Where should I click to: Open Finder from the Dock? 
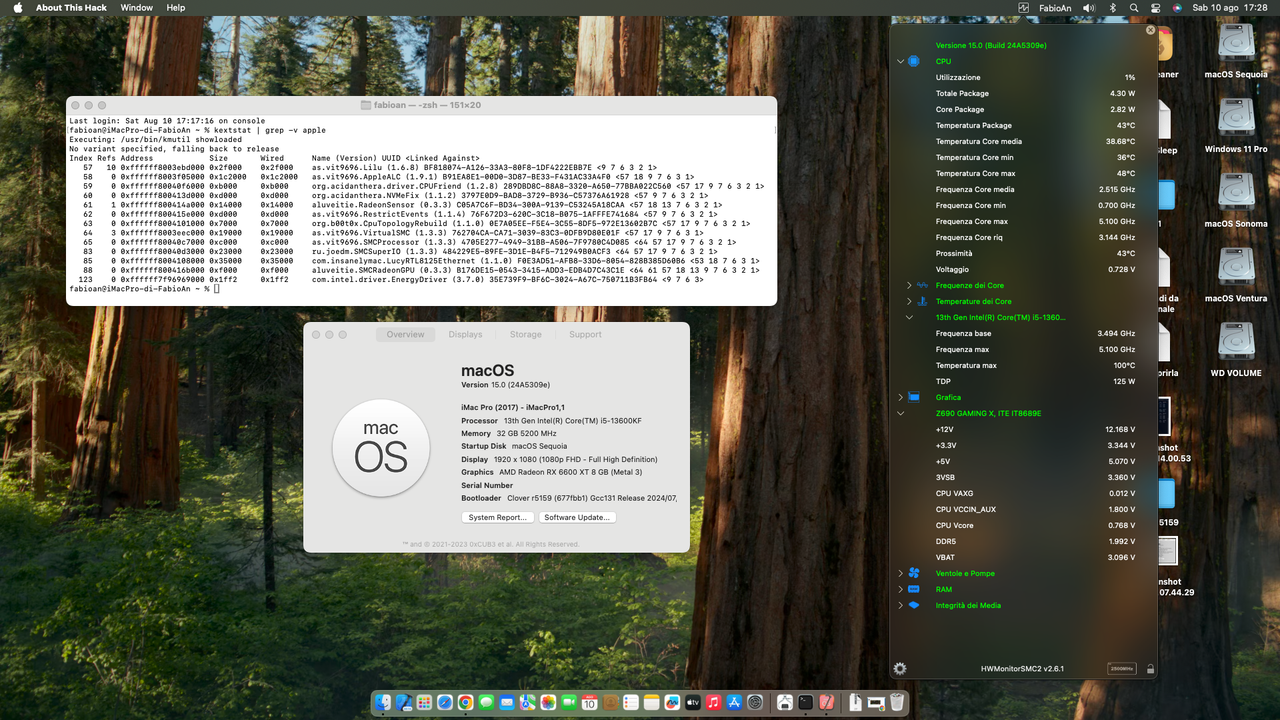click(383, 703)
